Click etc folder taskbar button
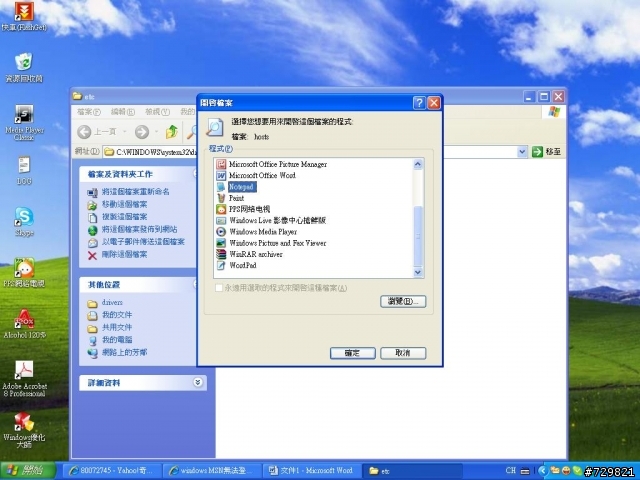 click(412, 471)
